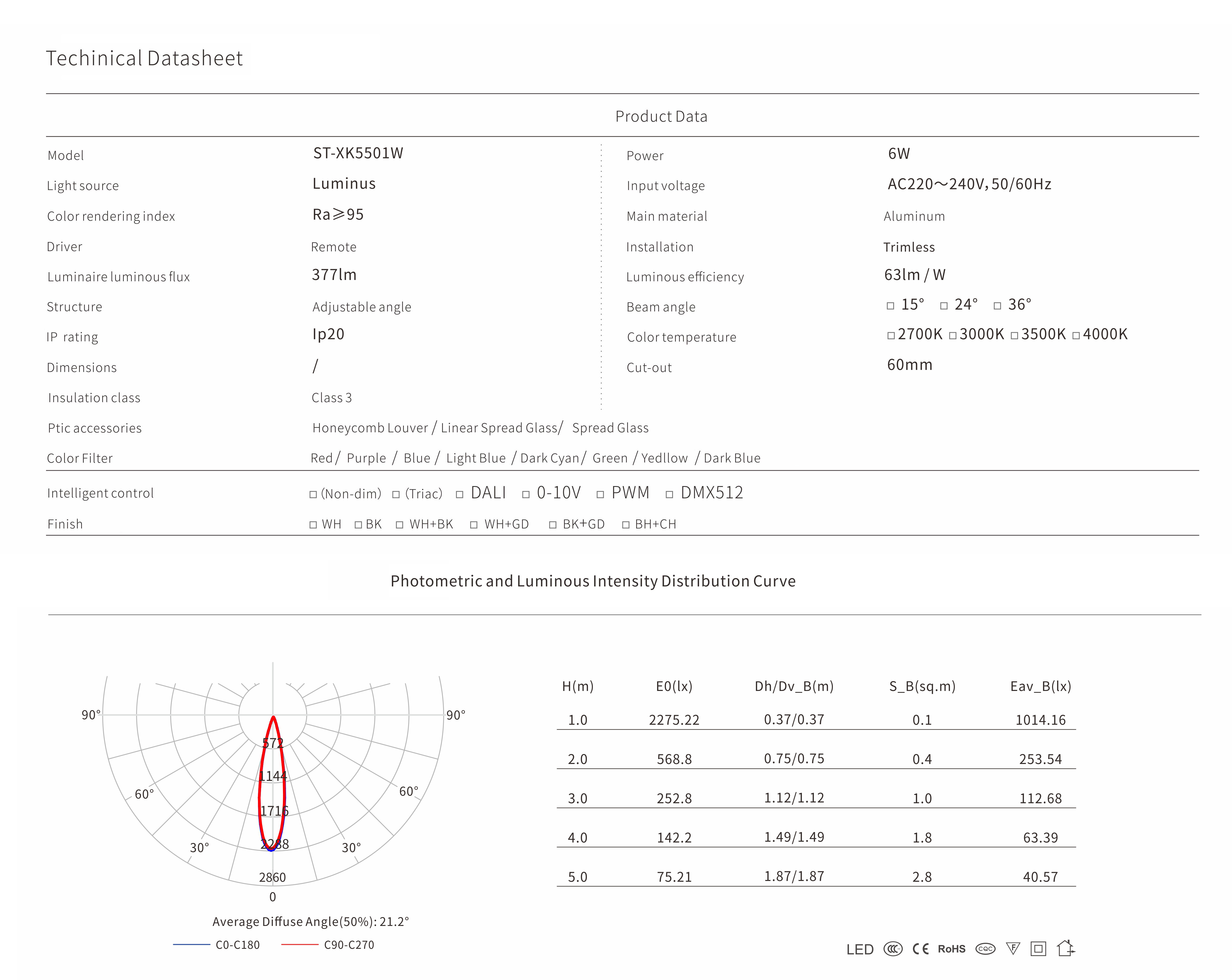Click the Product Data section heading
Viewport: 1232px width, 980px height.
click(x=661, y=116)
